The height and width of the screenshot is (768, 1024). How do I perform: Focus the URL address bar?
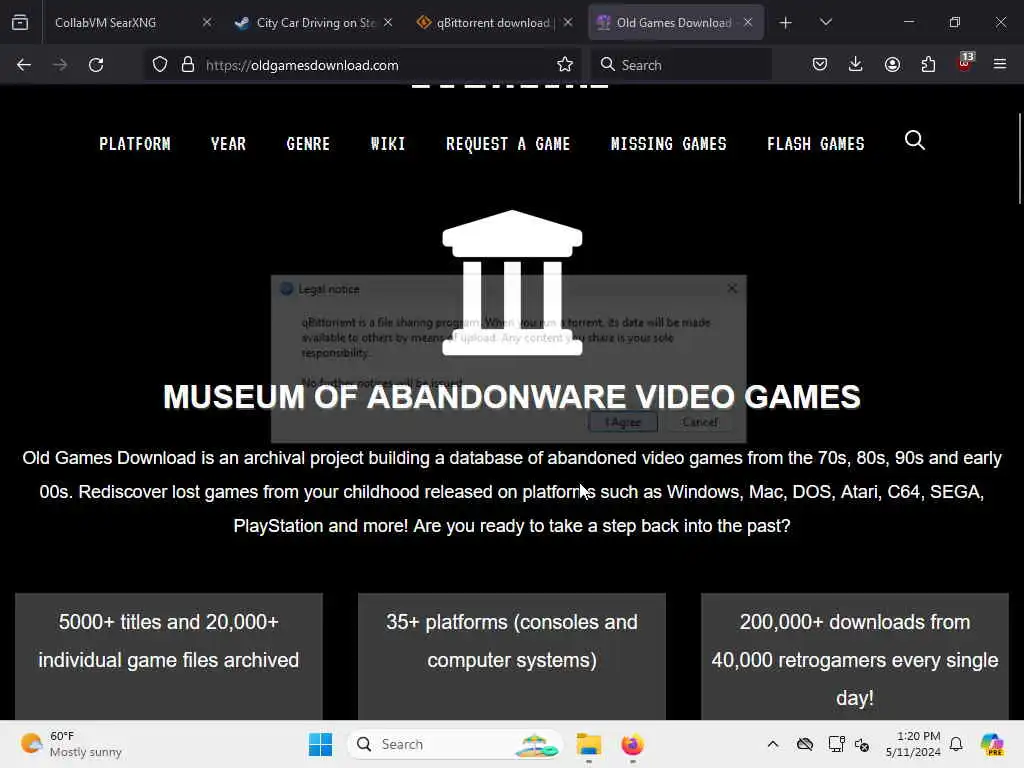(362, 65)
